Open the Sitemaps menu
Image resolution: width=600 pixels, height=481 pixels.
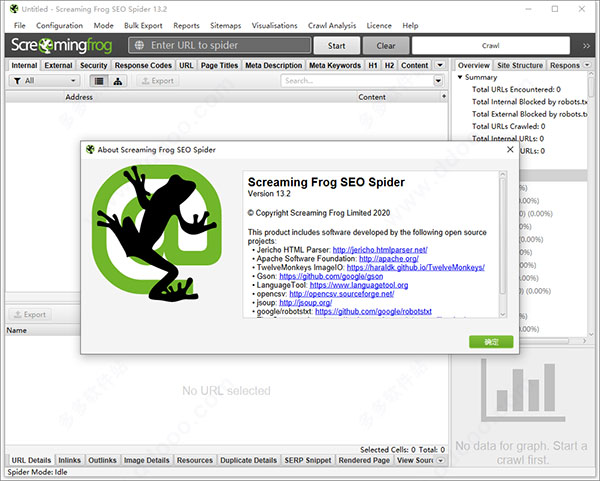225,26
